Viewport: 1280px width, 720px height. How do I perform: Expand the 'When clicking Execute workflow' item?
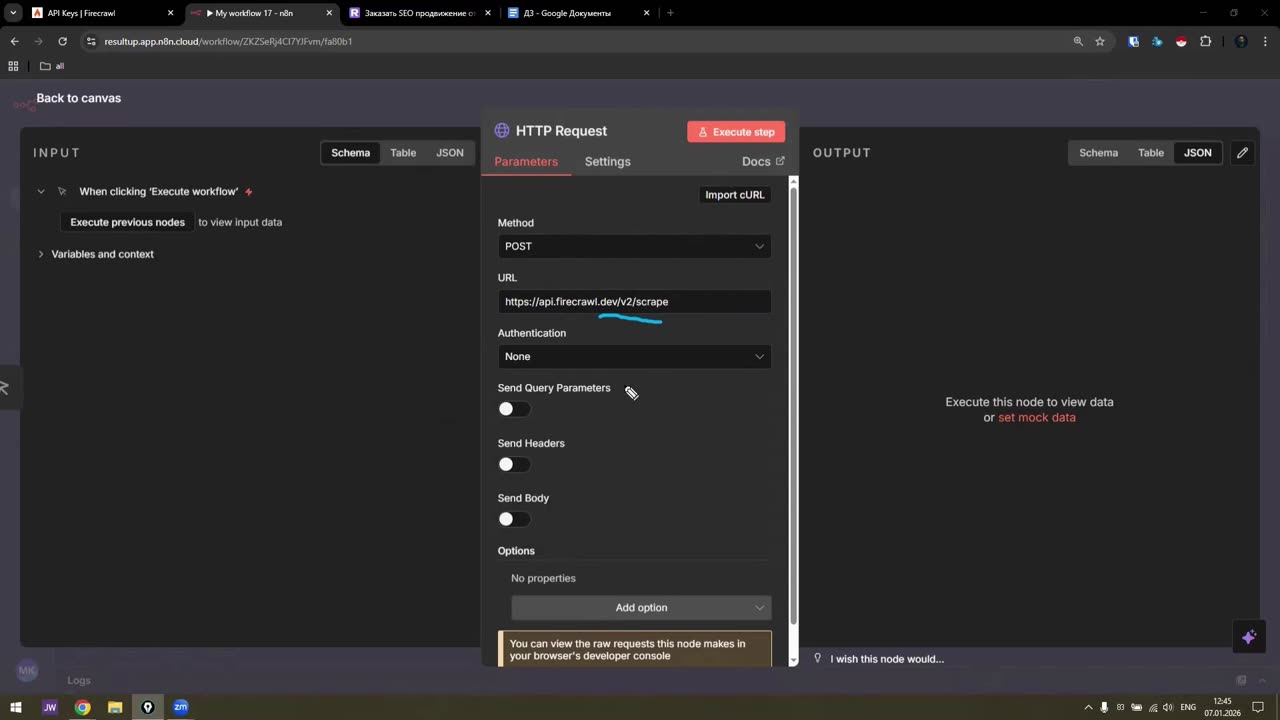41,191
